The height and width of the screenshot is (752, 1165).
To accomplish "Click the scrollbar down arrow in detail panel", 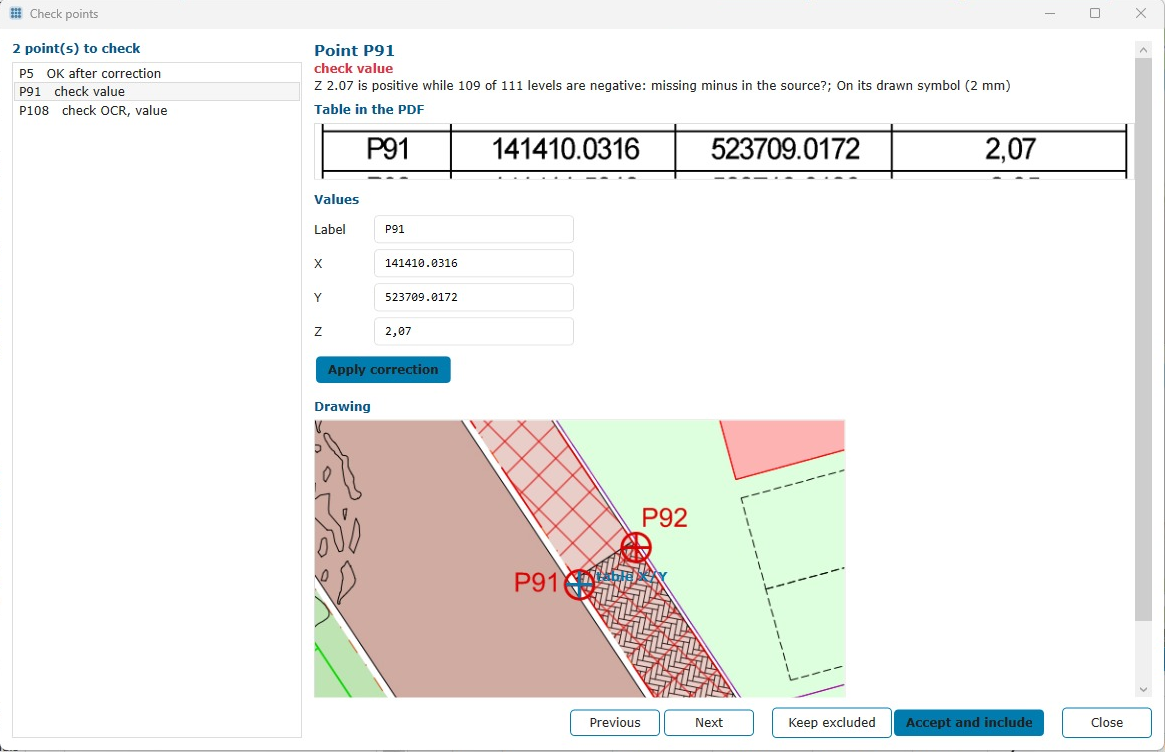I will pos(1143,690).
